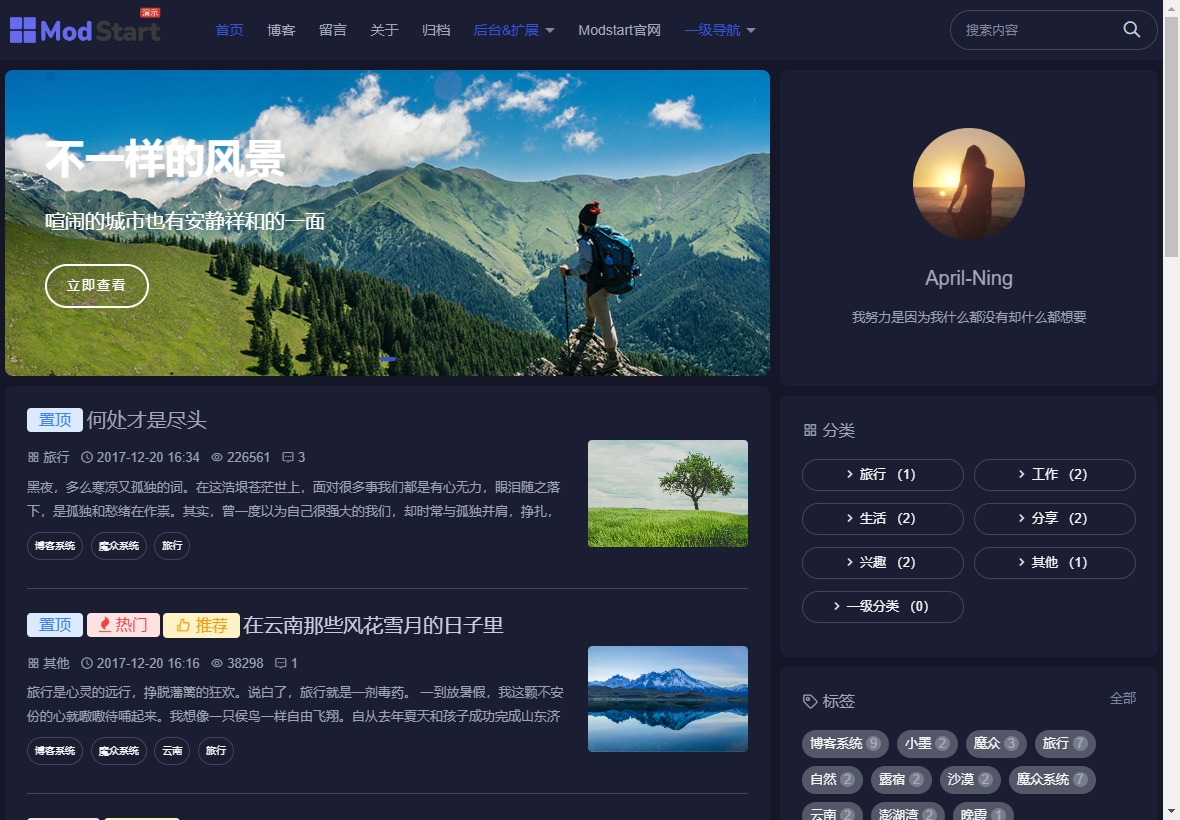Screen dimensions: 1180x820
Task: Switch to the 博客 menu item
Action: (281, 30)
